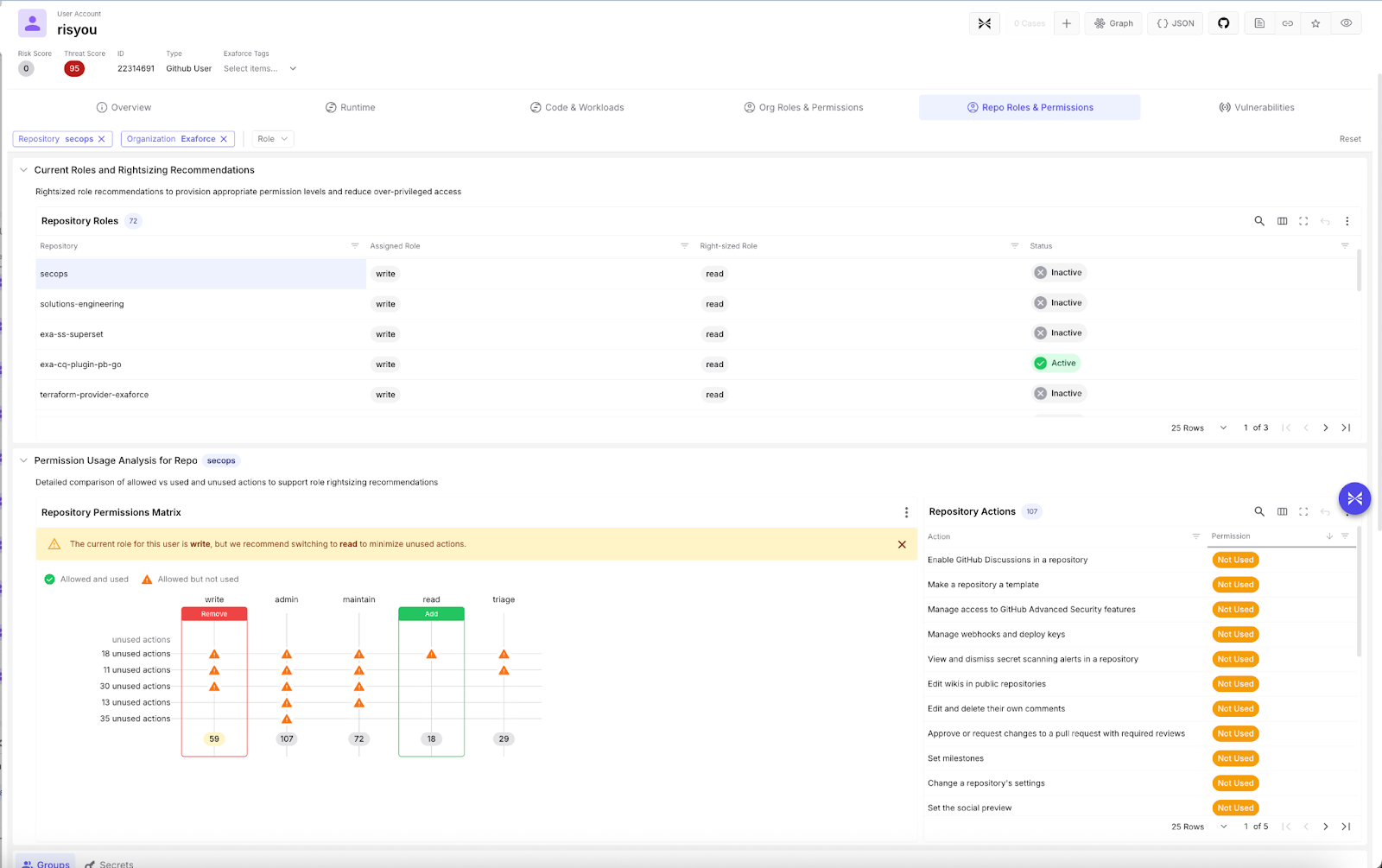Click the warning marker in the read column
Viewport: 1382px width, 868px height.
click(431, 655)
